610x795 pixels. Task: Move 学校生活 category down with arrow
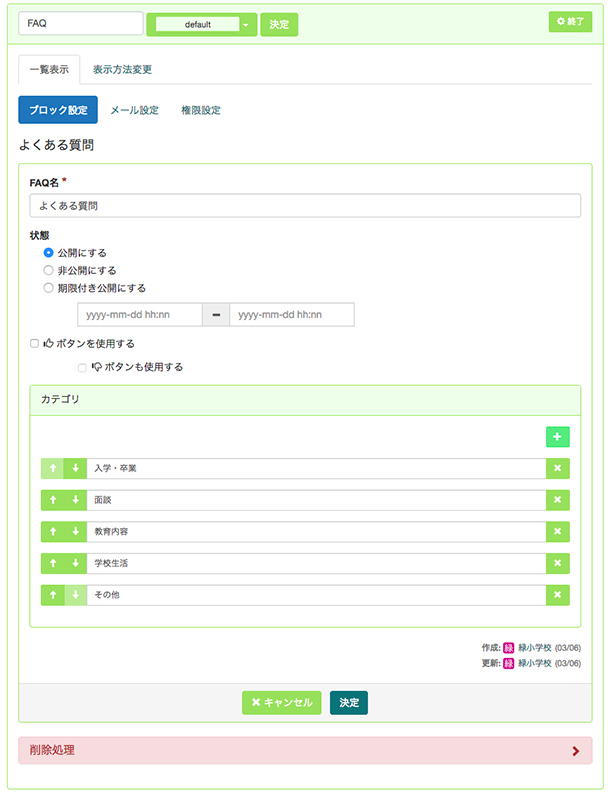(76, 563)
